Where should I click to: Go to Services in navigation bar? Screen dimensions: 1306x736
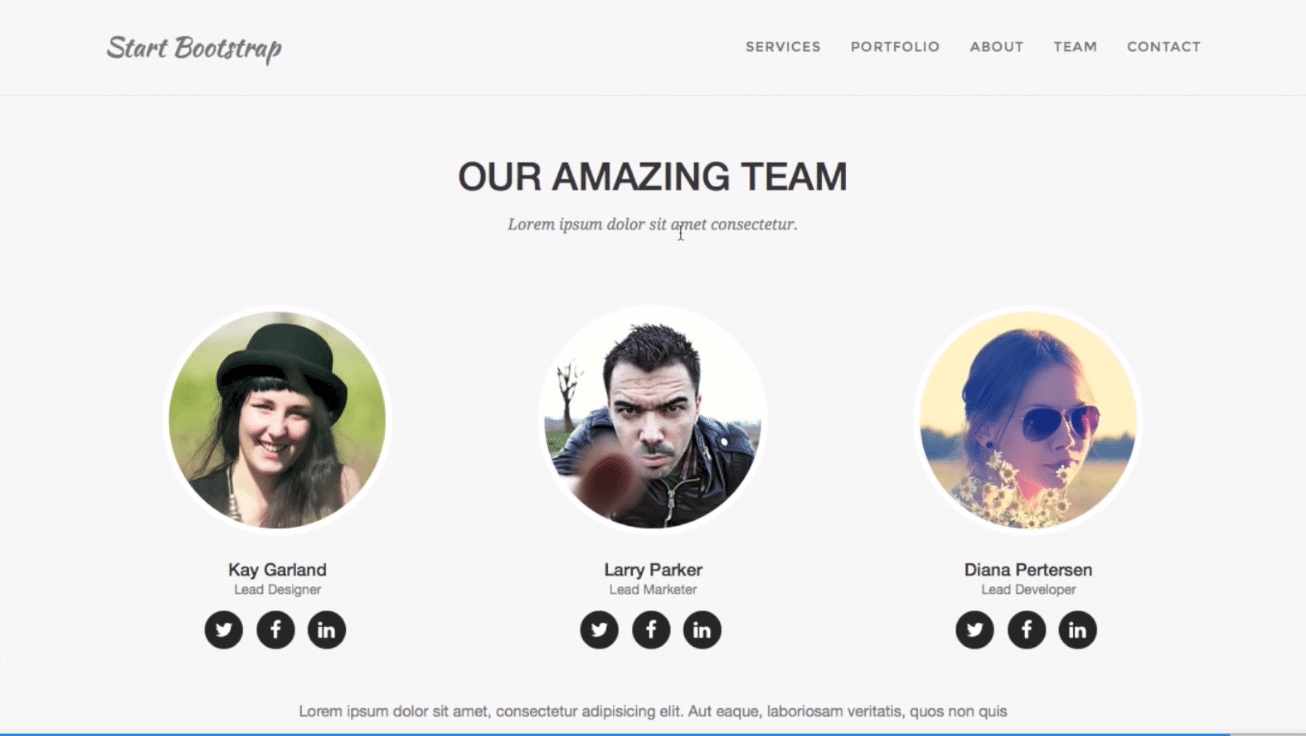click(x=783, y=47)
